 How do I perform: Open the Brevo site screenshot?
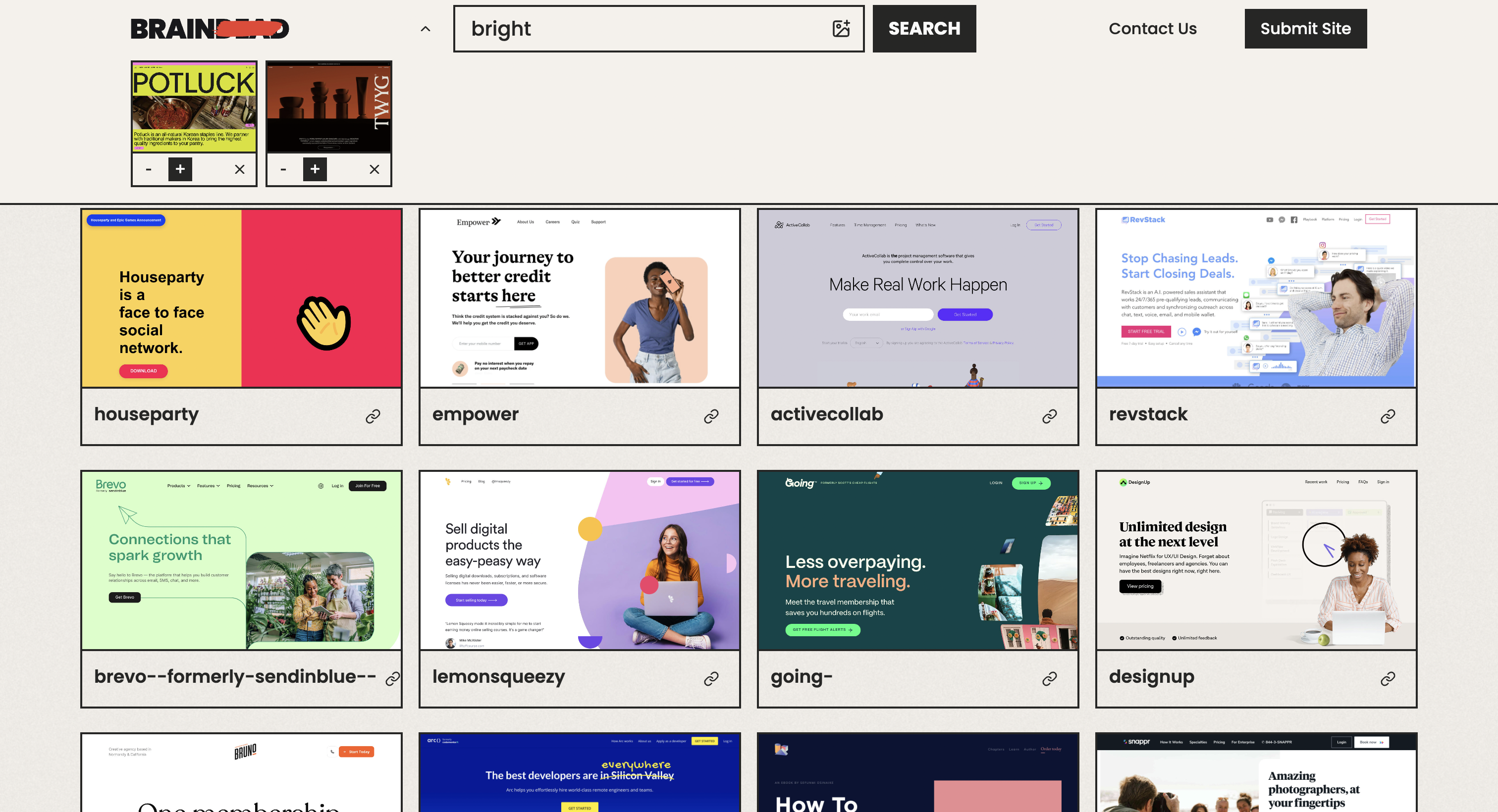point(241,560)
